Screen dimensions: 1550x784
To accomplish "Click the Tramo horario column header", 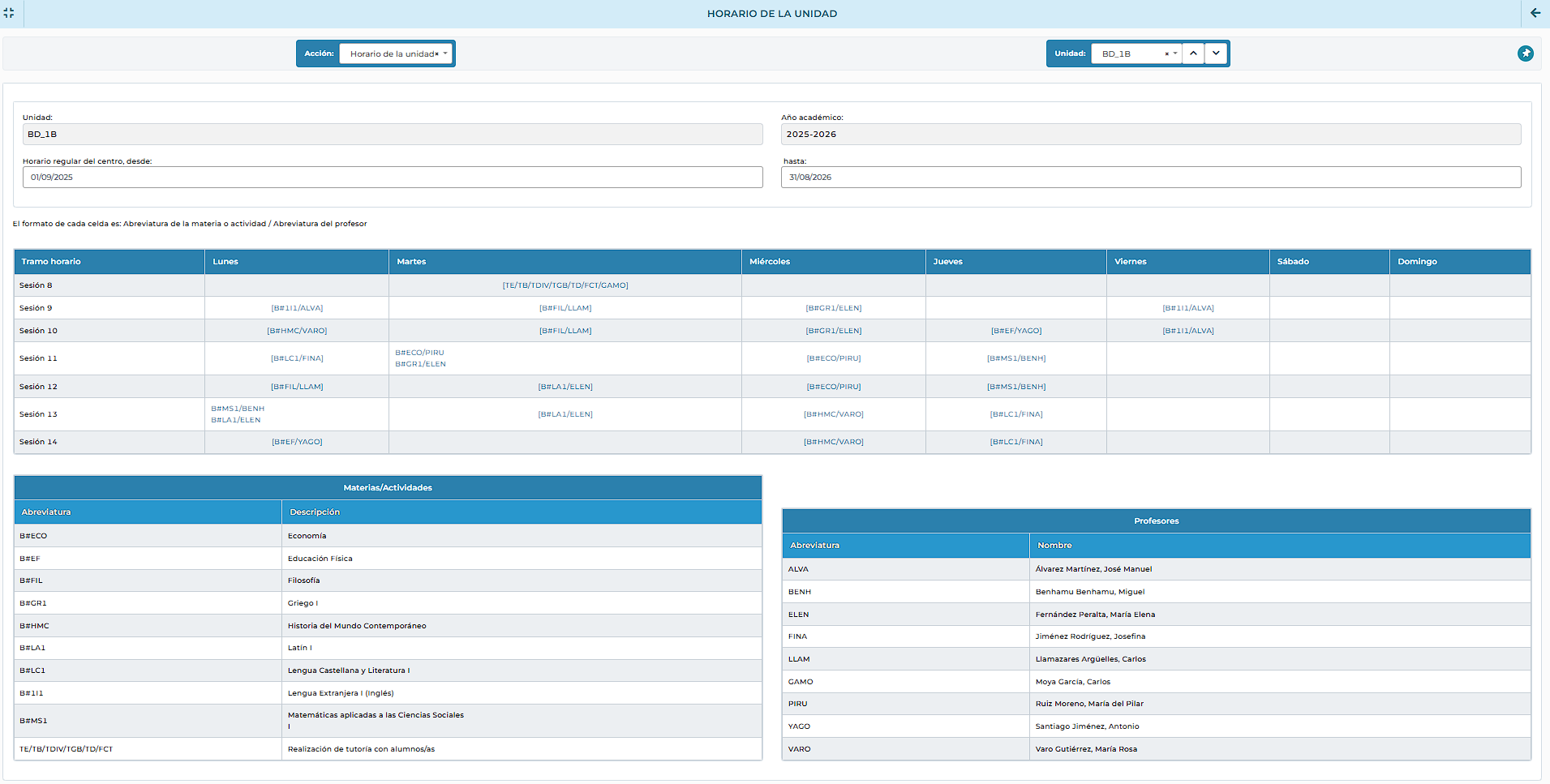I will pos(51,262).
